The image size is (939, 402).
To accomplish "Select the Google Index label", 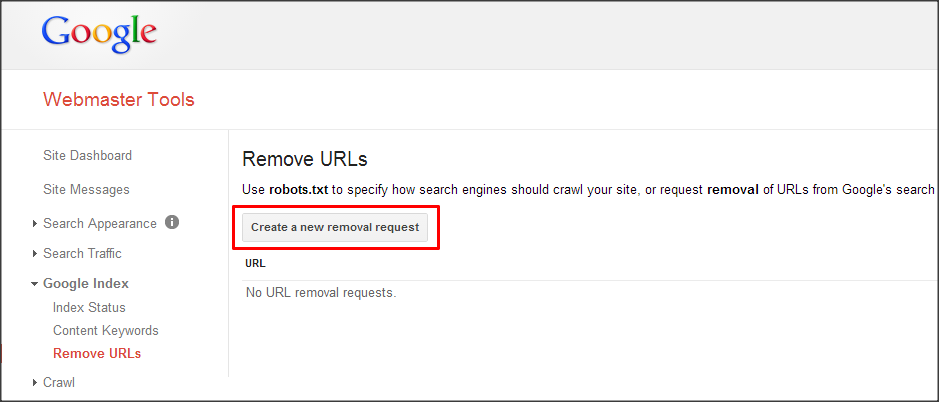I will pos(86,283).
